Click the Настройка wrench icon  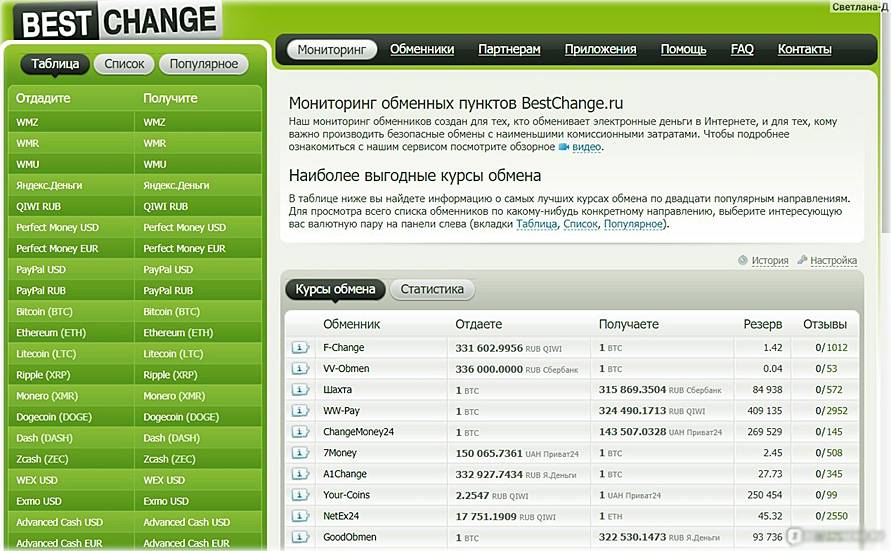(x=801, y=261)
